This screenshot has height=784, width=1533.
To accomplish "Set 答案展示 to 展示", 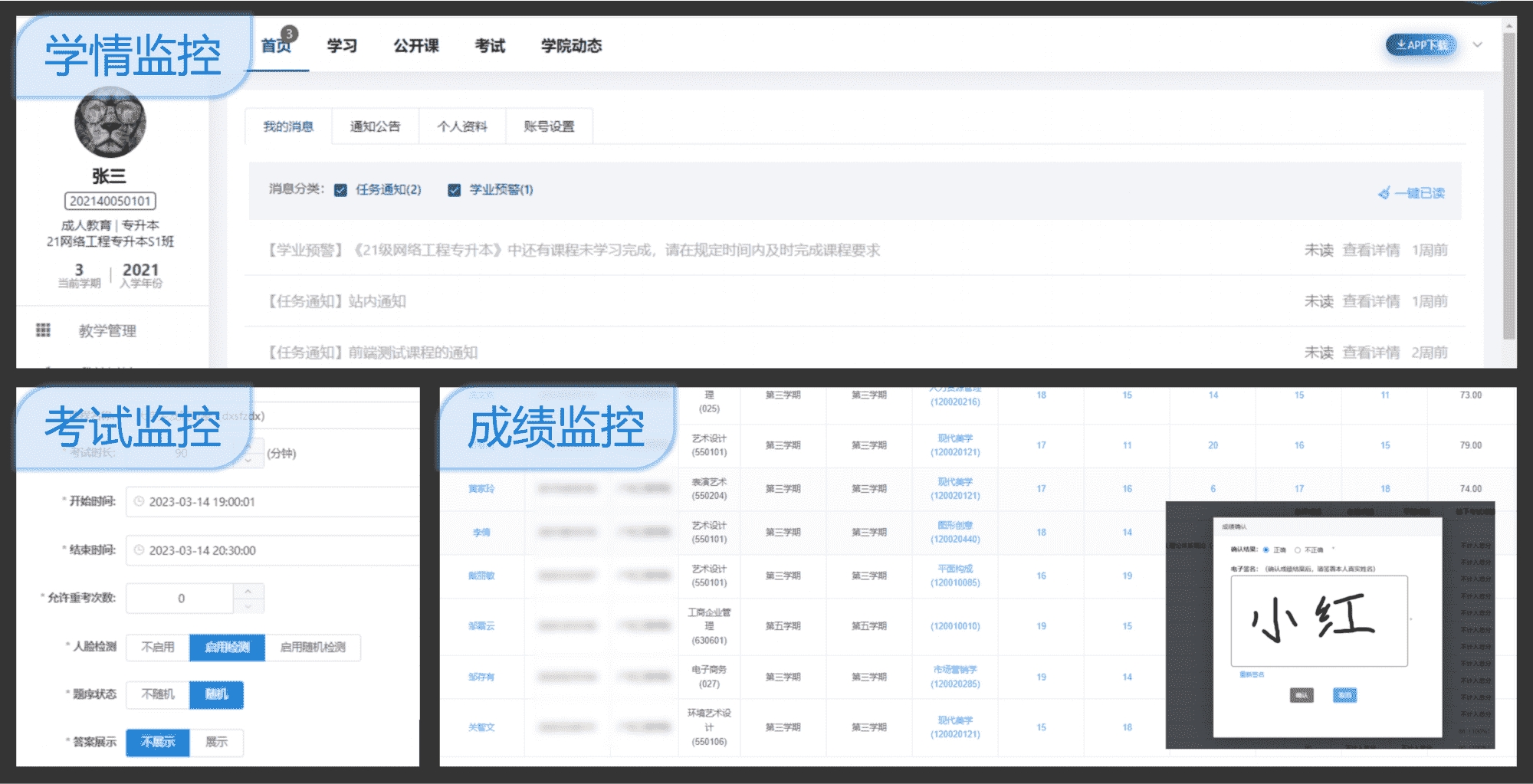I will (216, 742).
